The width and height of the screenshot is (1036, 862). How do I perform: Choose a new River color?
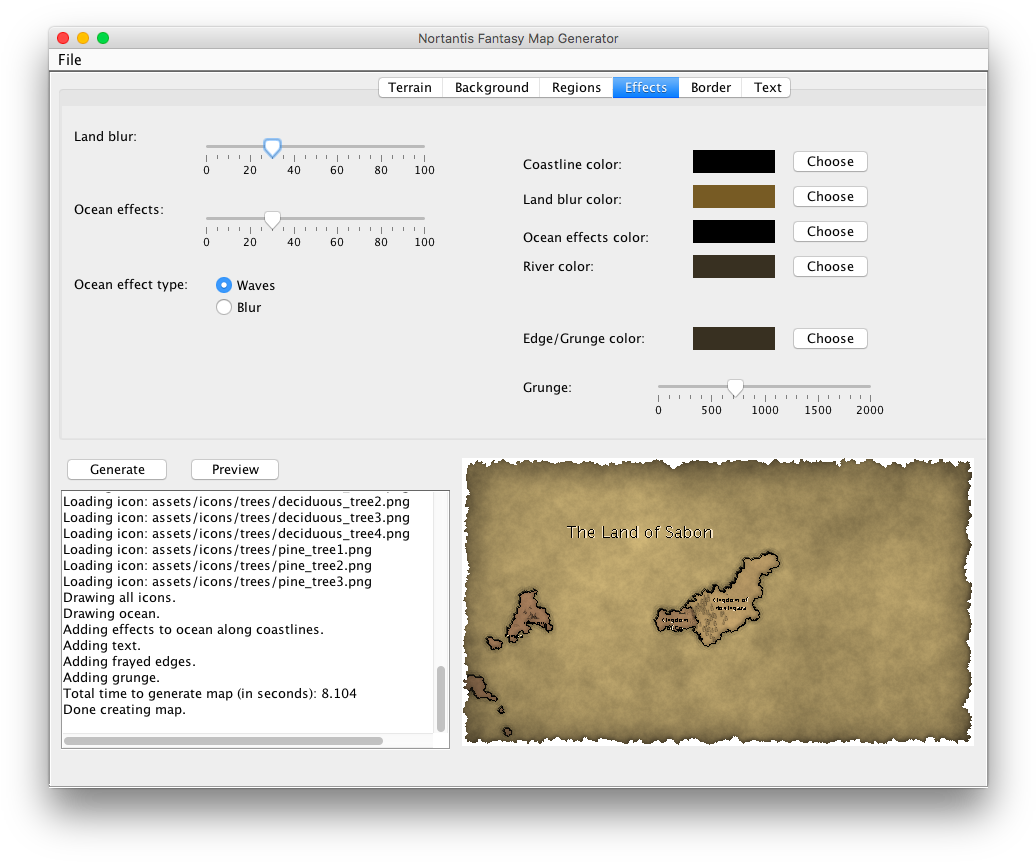click(830, 267)
